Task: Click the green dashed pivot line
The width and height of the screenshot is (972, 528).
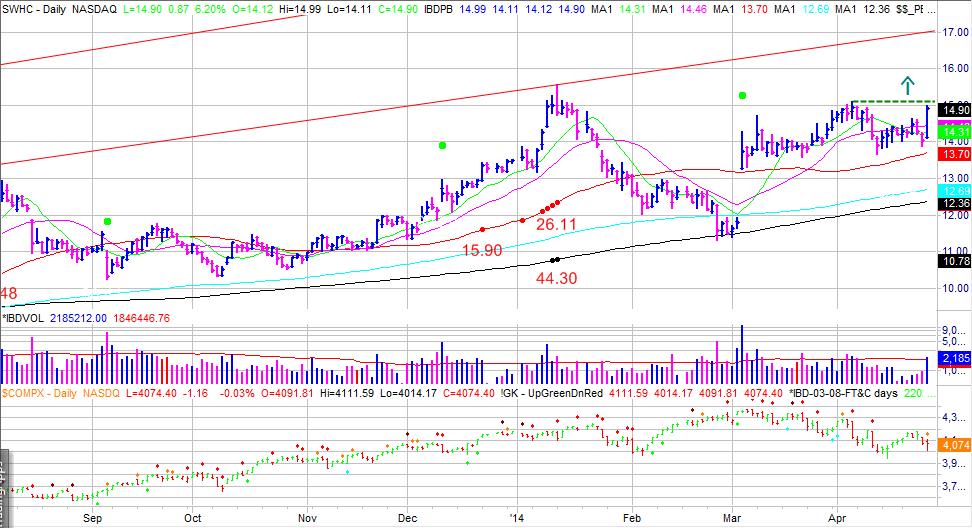Action: click(893, 101)
